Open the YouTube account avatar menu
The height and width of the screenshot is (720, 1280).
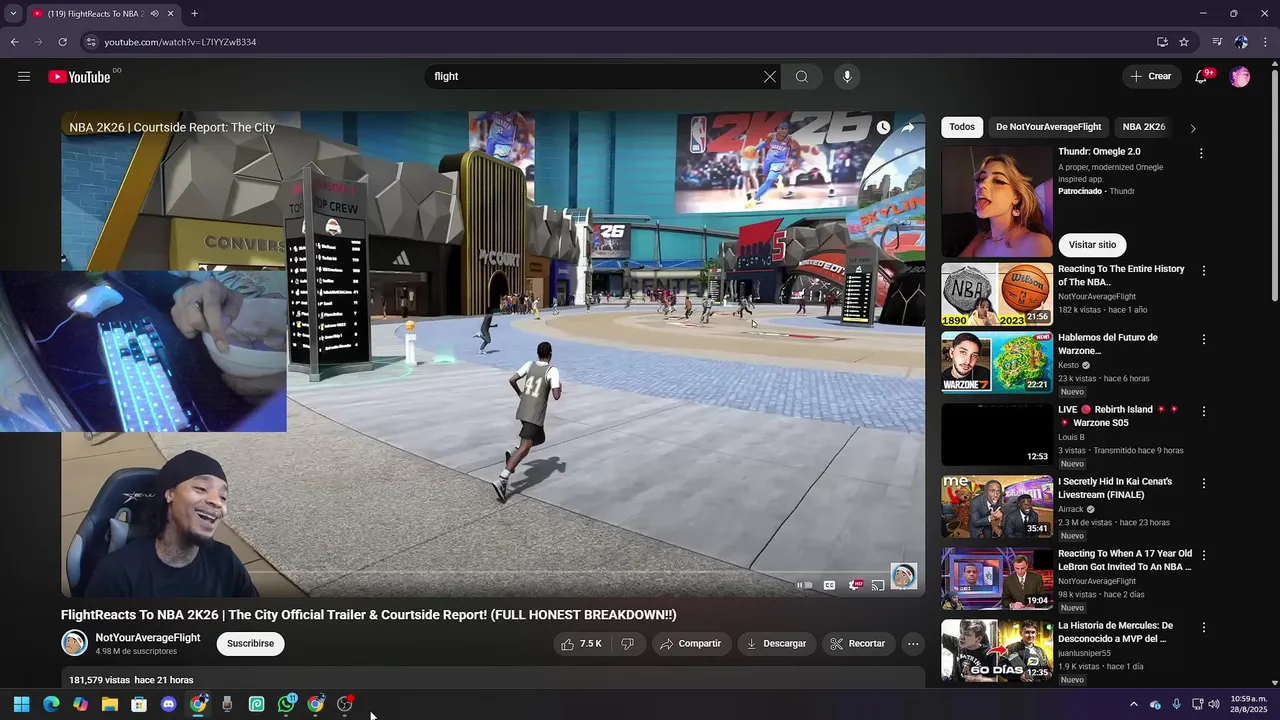click(1240, 77)
